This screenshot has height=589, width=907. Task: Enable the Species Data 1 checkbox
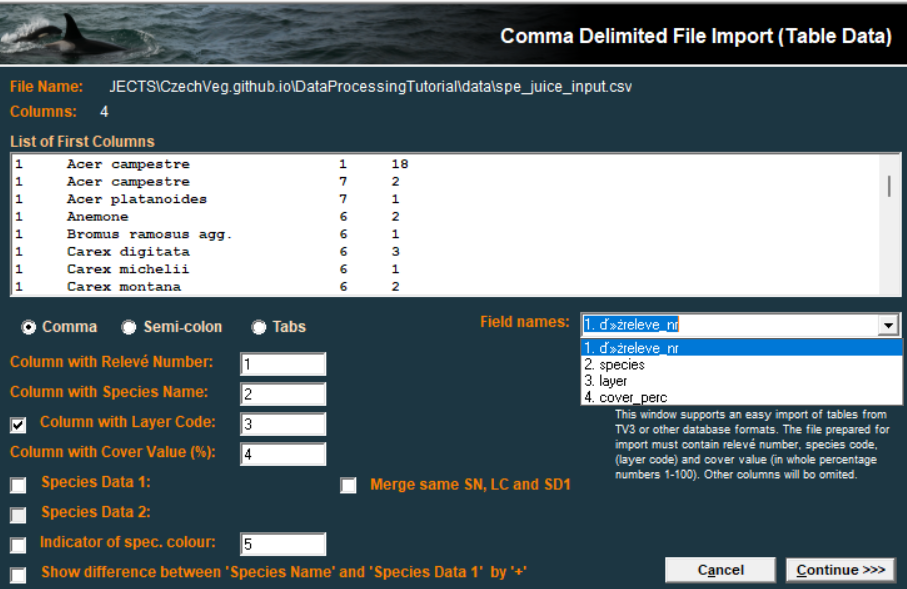[18, 486]
